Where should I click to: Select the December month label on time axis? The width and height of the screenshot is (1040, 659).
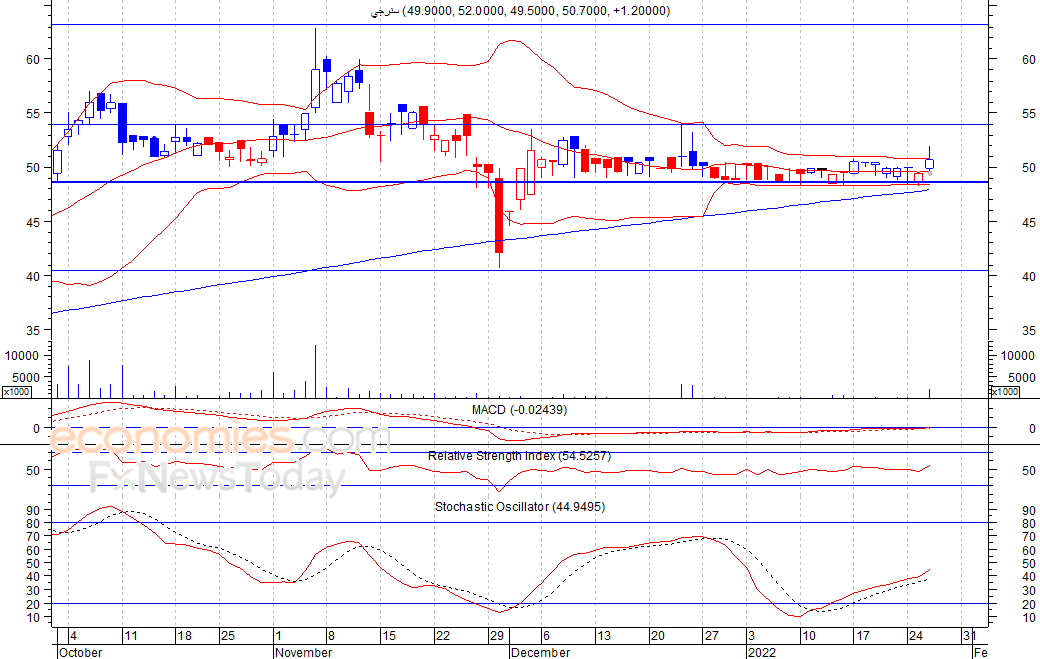coord(540,652)
